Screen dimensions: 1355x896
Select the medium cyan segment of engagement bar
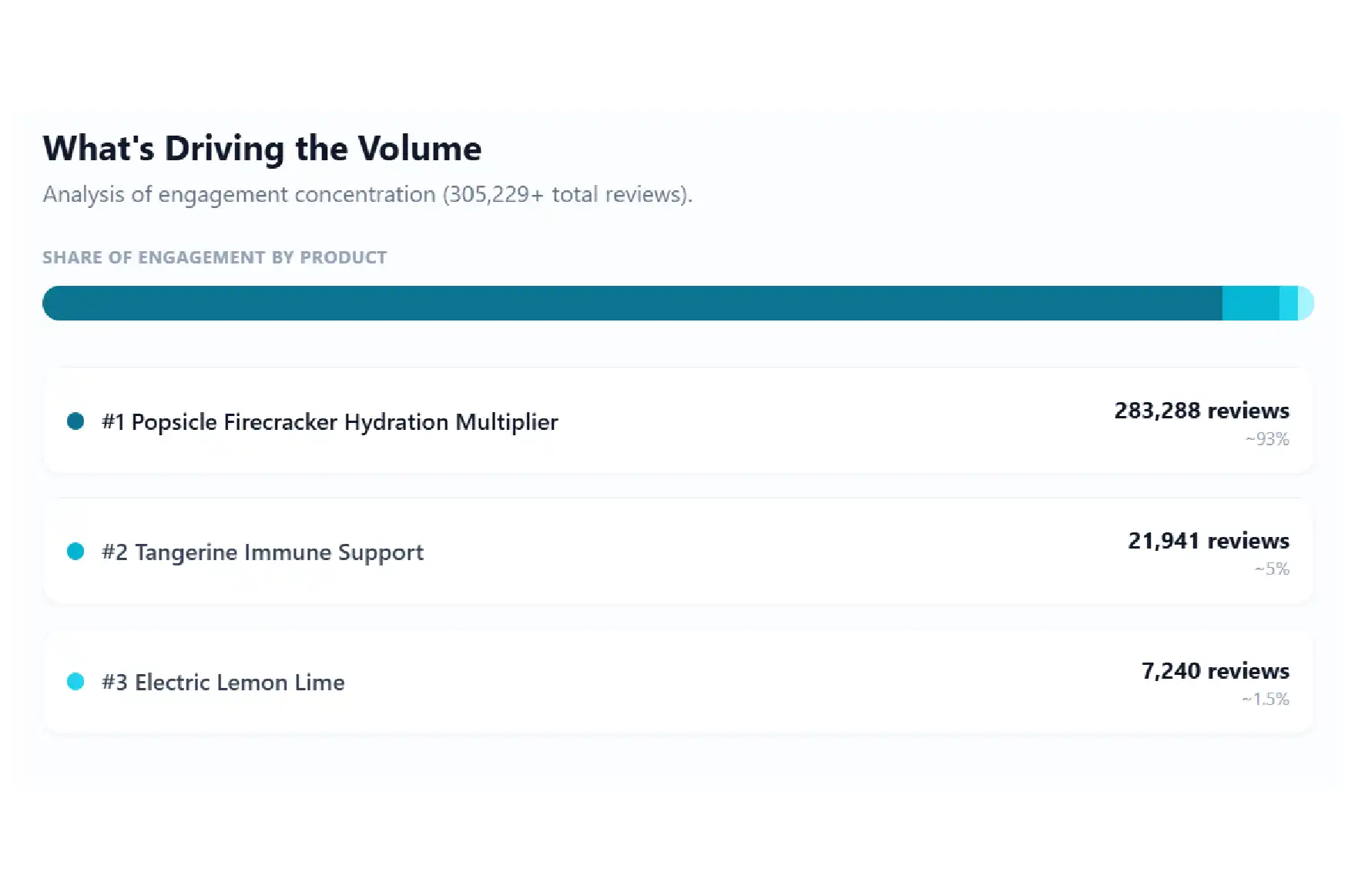pyautogui.click(x=1251, y=303)
